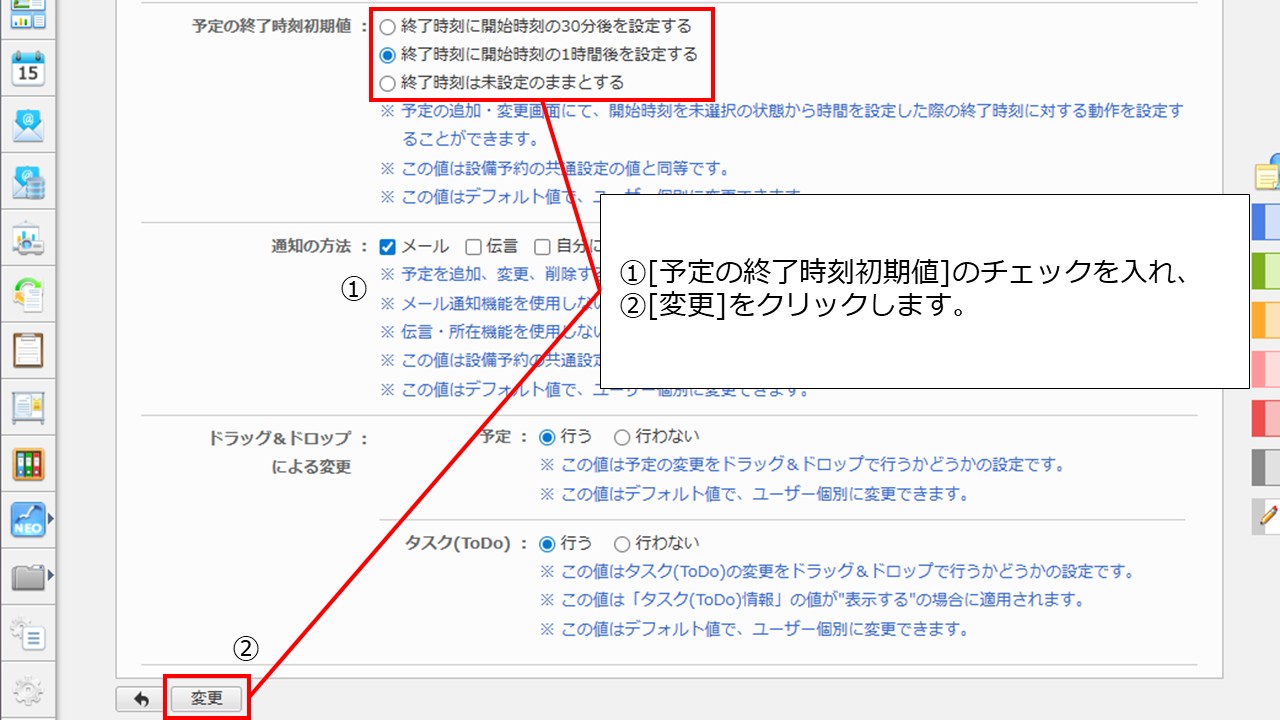Pick the red color tab on right
1280x720 pixels.
pos(1266,418)
